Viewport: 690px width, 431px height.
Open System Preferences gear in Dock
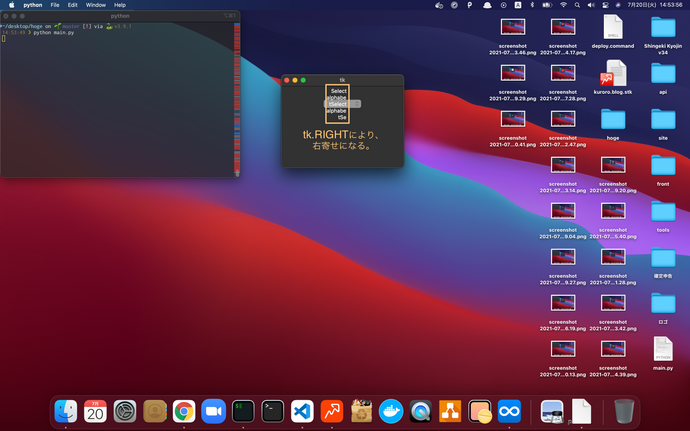point(125,412)
